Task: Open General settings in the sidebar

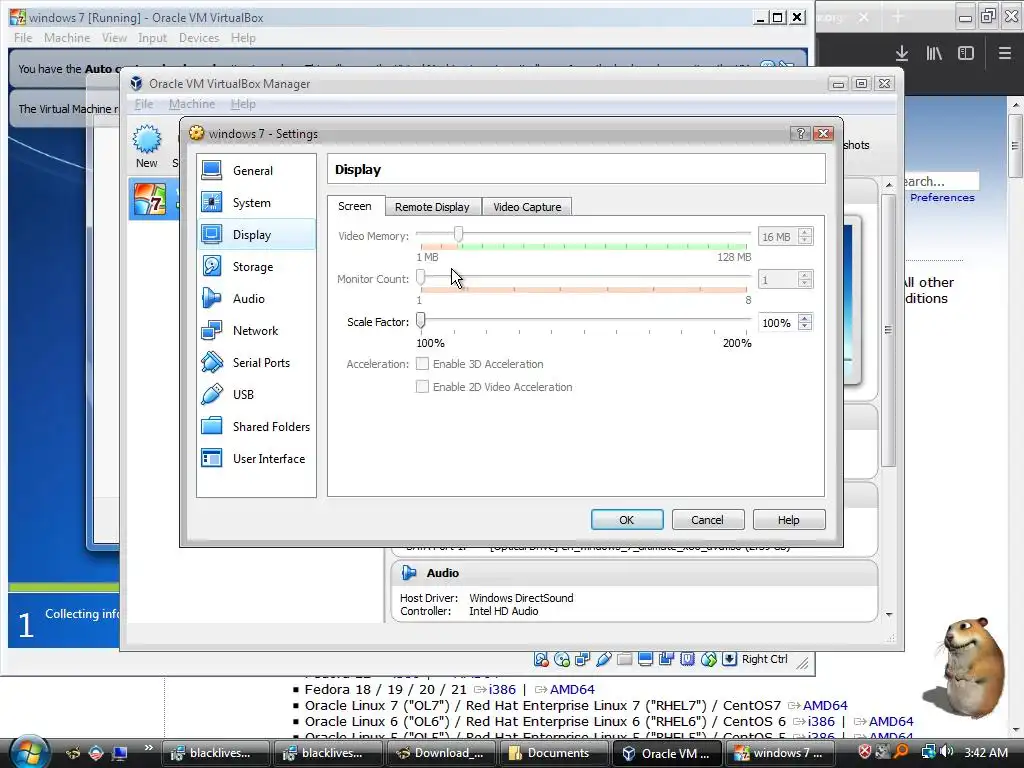Action: pos(256,170)
